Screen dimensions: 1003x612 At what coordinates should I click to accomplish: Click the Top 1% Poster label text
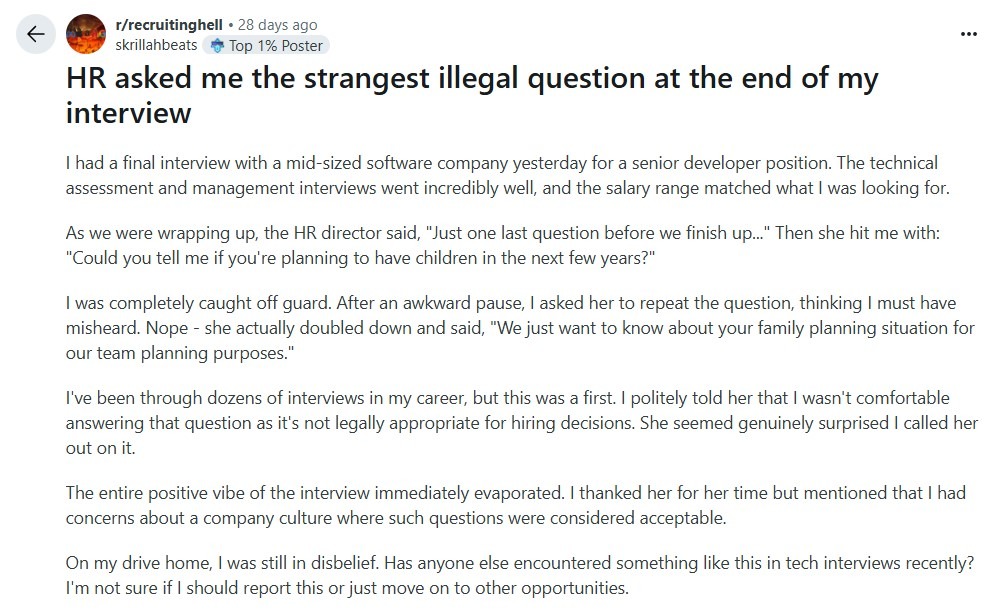[x=276, y=45]
